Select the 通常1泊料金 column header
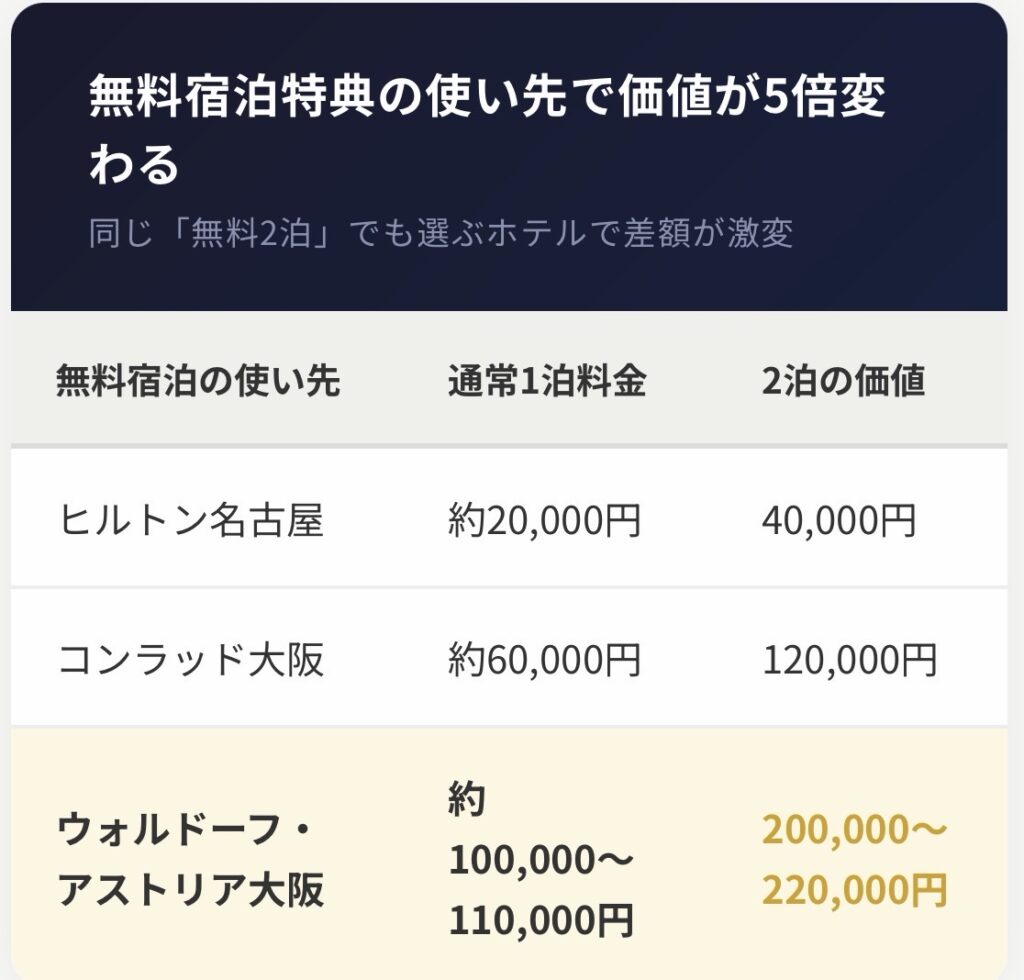 546,381
